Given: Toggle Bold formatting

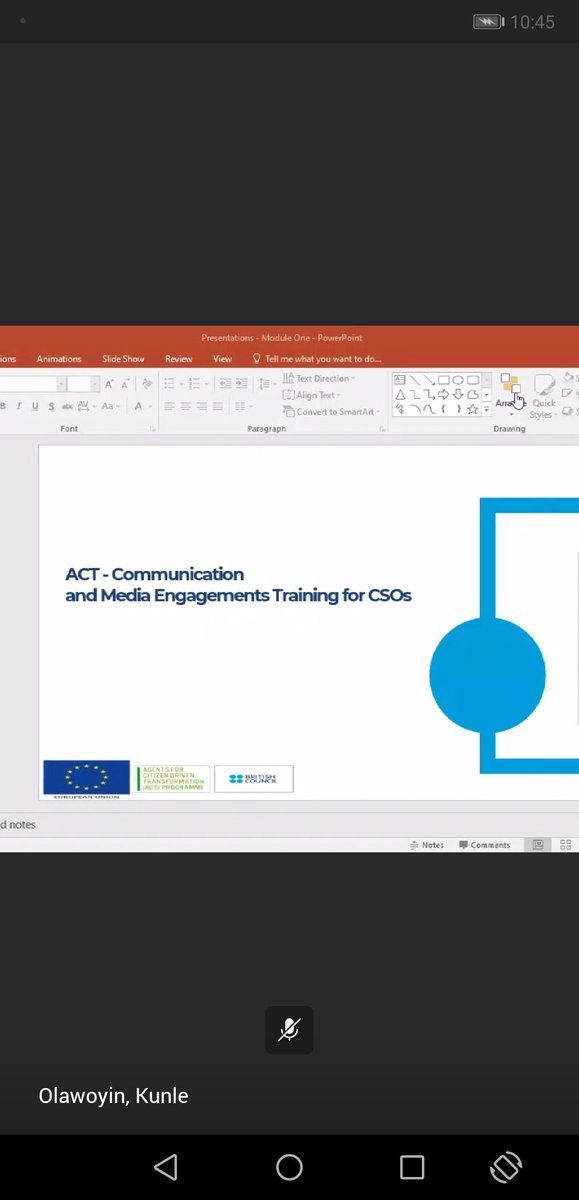Looking at the screenshot, I should coord(4,406).
